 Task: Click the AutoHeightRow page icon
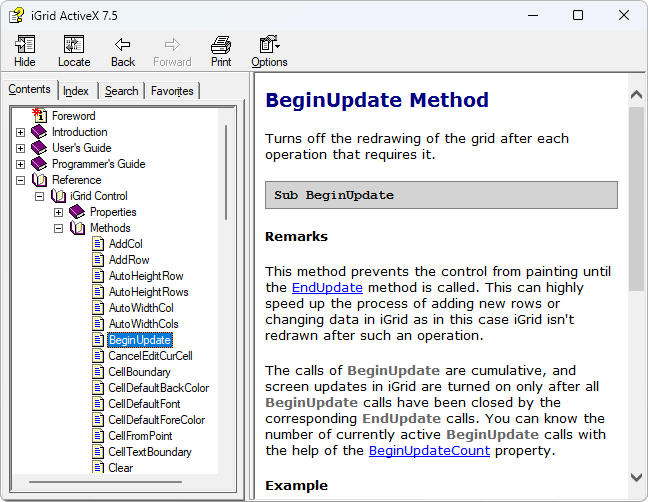pos(98,276)
